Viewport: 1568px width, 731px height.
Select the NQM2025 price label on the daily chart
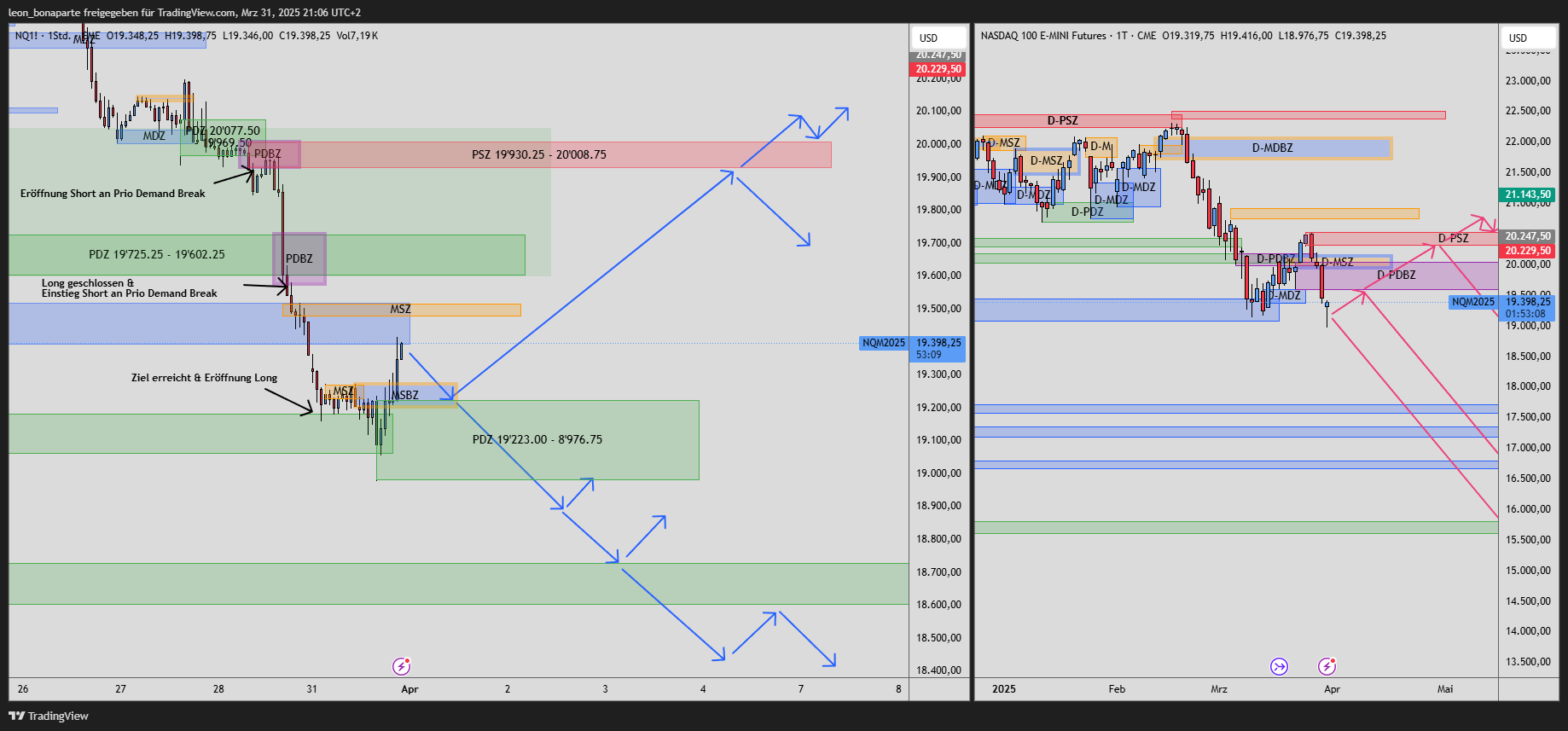coord(1473,302)
